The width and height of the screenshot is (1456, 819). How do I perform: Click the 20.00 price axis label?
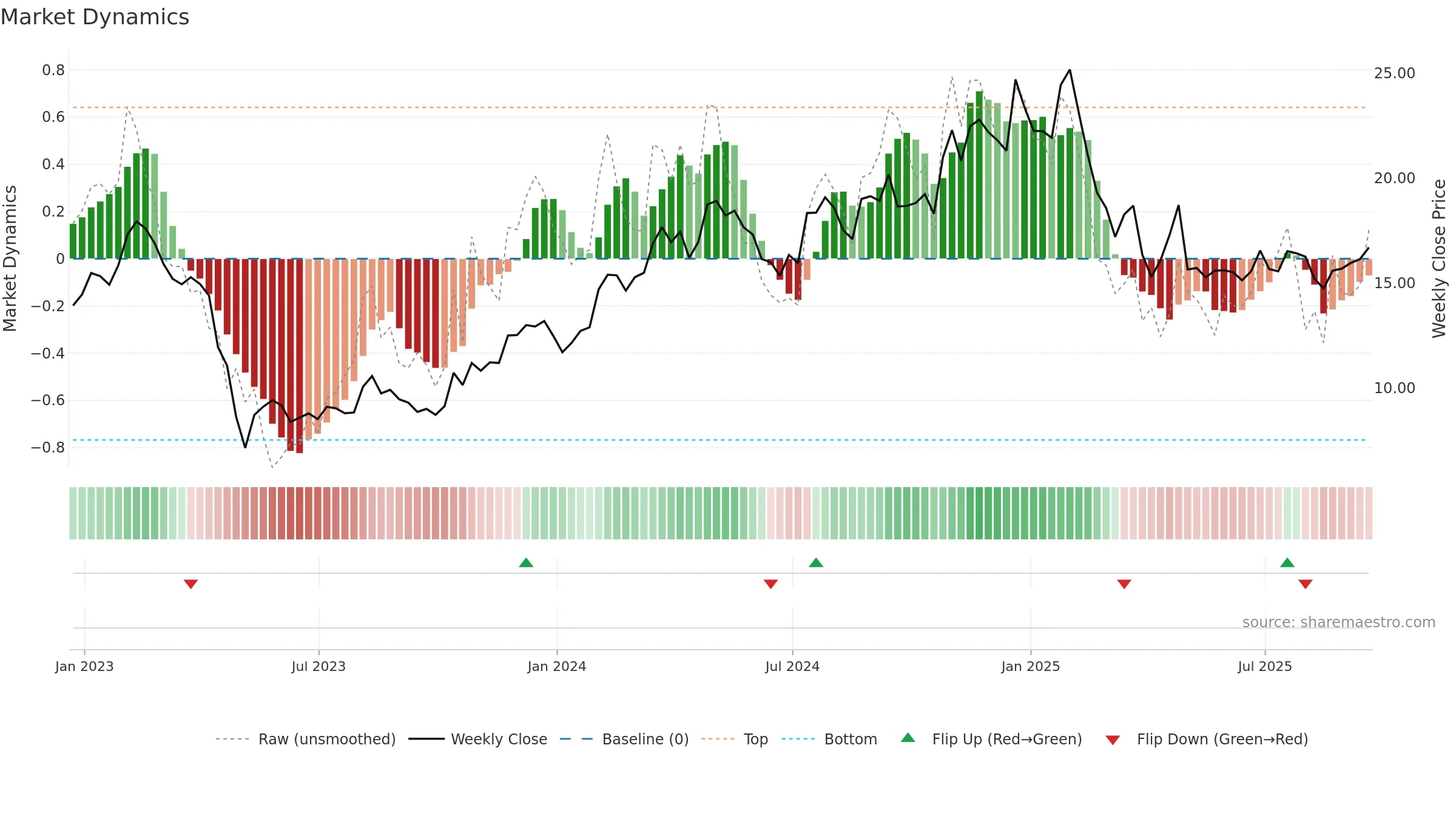coord(1395,178)
